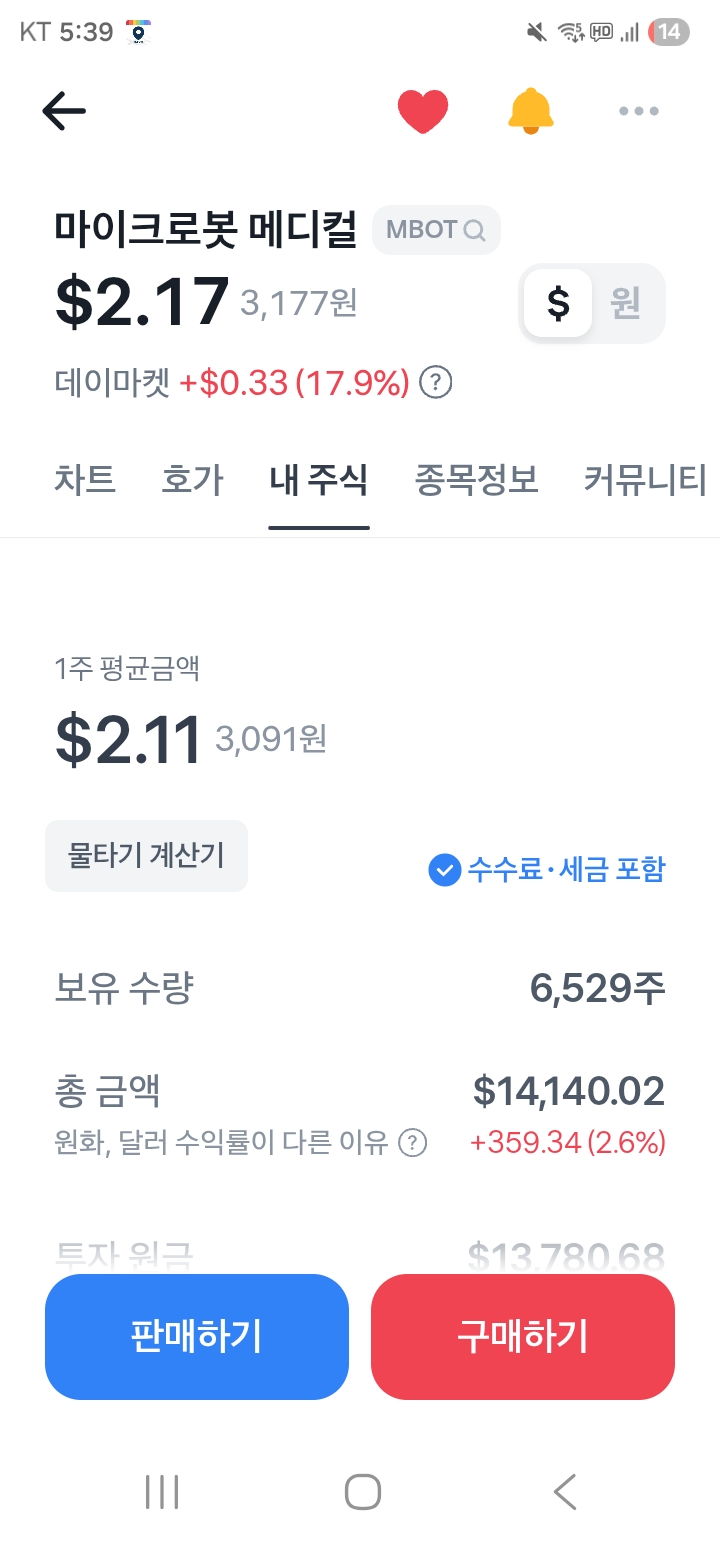Tap the 원화, 달러 수익률이 다른 이유 link
The image size is (720, 1544).
click(221, 1142)
